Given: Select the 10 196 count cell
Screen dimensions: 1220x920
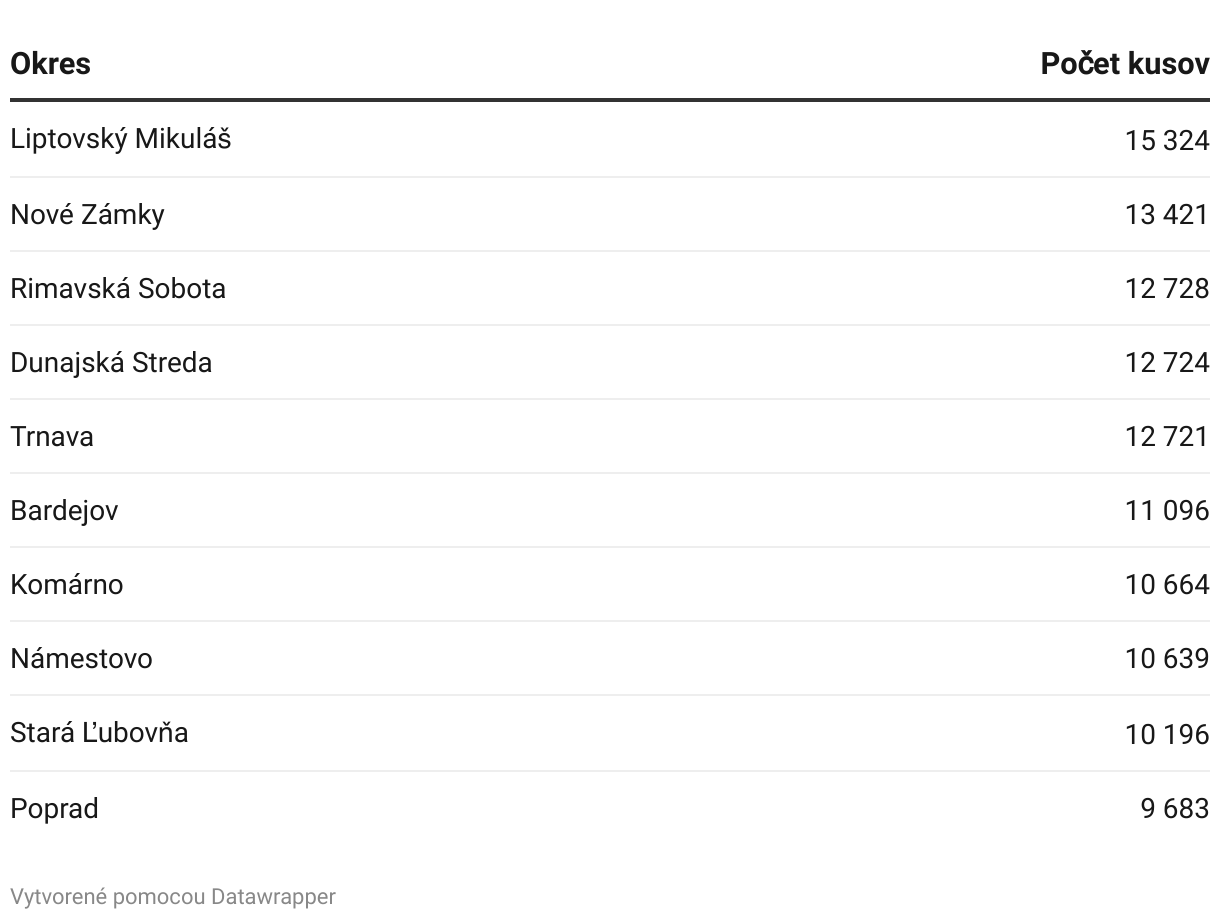Looking at the screenshot, I should pyautogui.click(x=1166, y=734).
